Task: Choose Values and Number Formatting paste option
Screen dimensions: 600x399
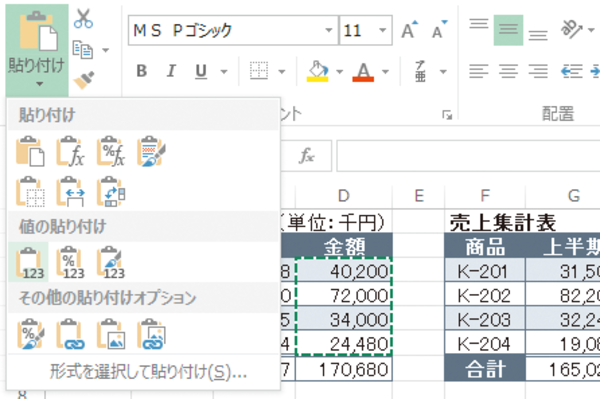Action: (x=70, y=262)
